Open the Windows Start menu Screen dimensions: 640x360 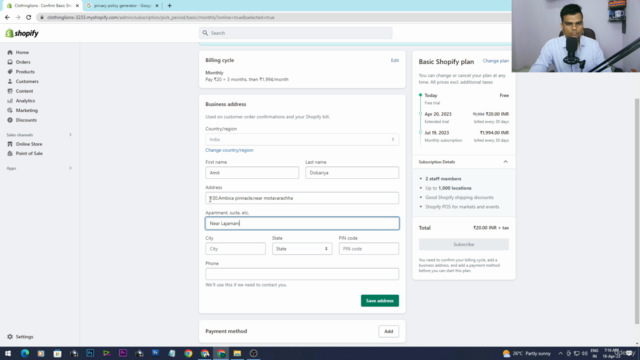(8, 353)
